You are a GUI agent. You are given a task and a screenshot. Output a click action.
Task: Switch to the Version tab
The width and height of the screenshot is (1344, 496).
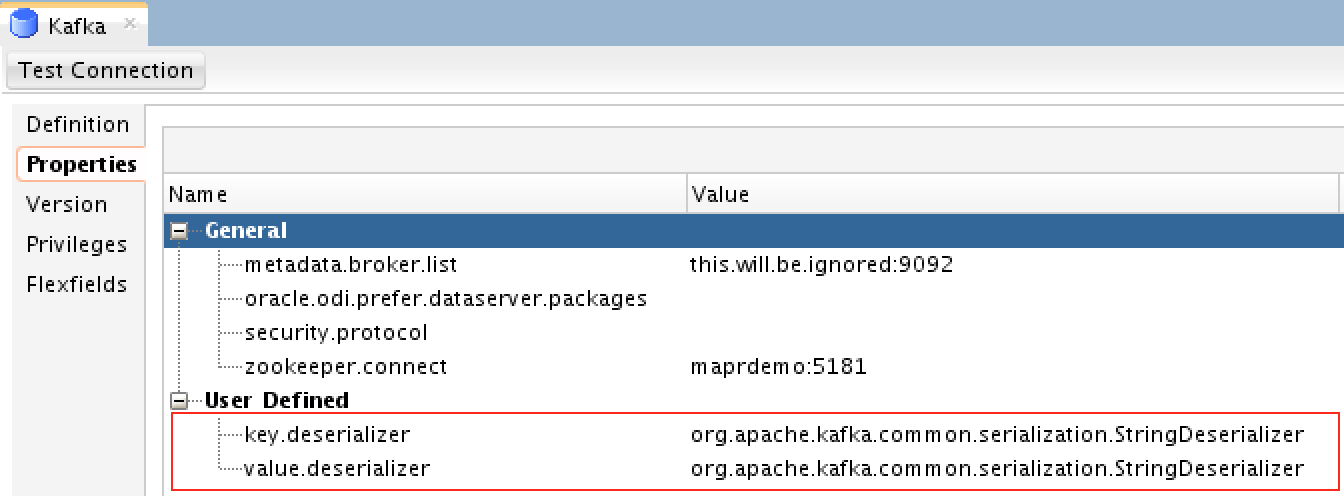[67, 204]
